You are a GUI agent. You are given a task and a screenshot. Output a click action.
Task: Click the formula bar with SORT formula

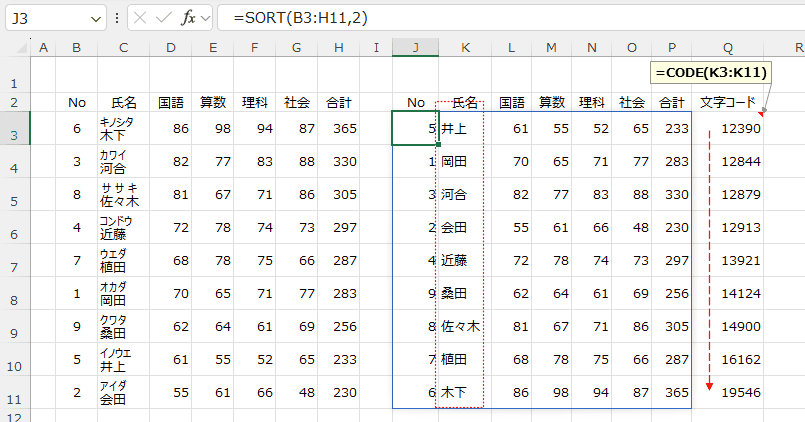point(500,18)
